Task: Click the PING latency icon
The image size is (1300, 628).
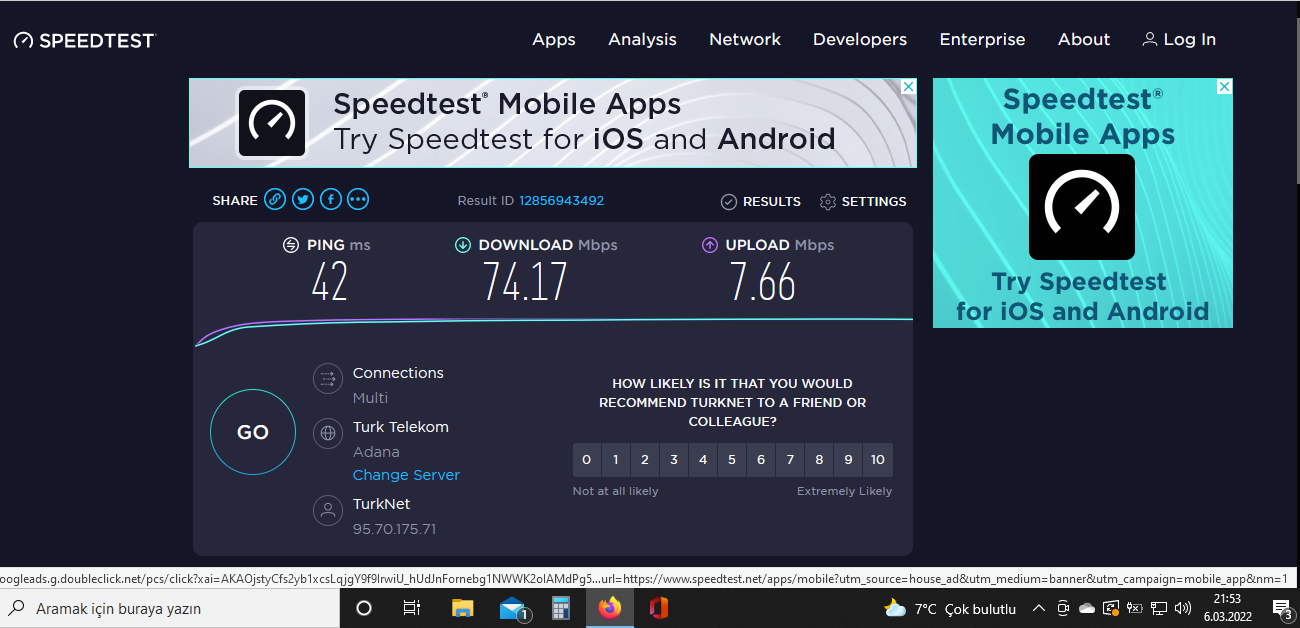Action: tap(291, 245)
